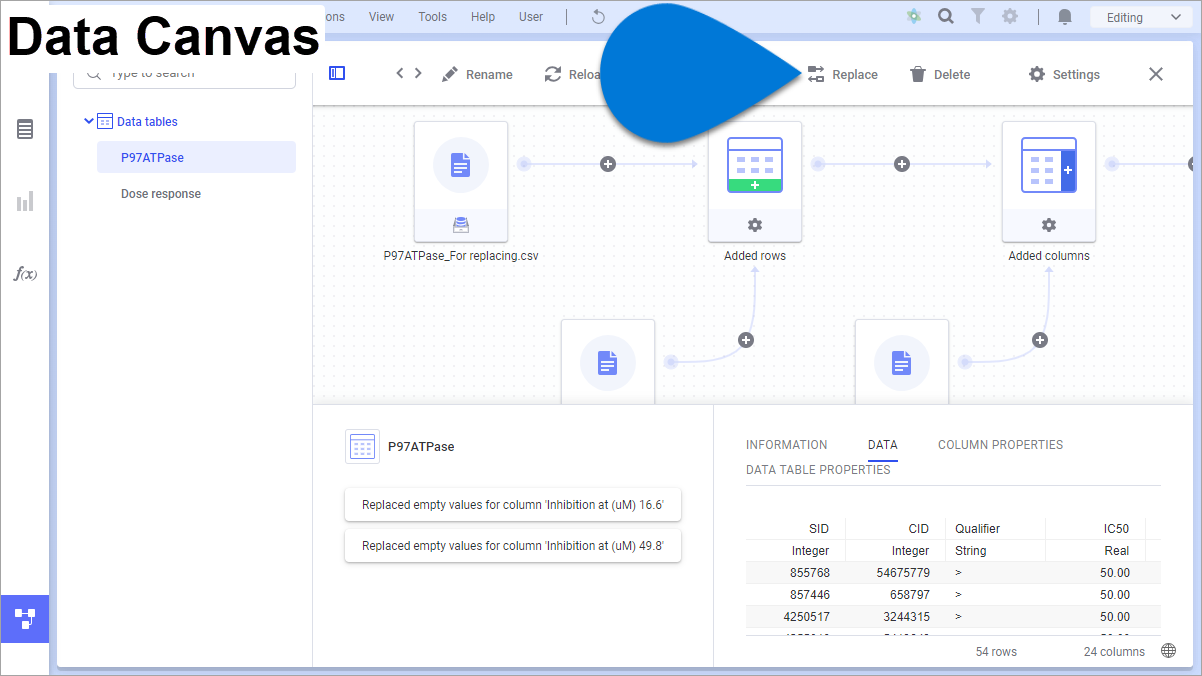Open the User menu
The width and height of the screenshot is (1202, 676).
(x=531, y=17)
